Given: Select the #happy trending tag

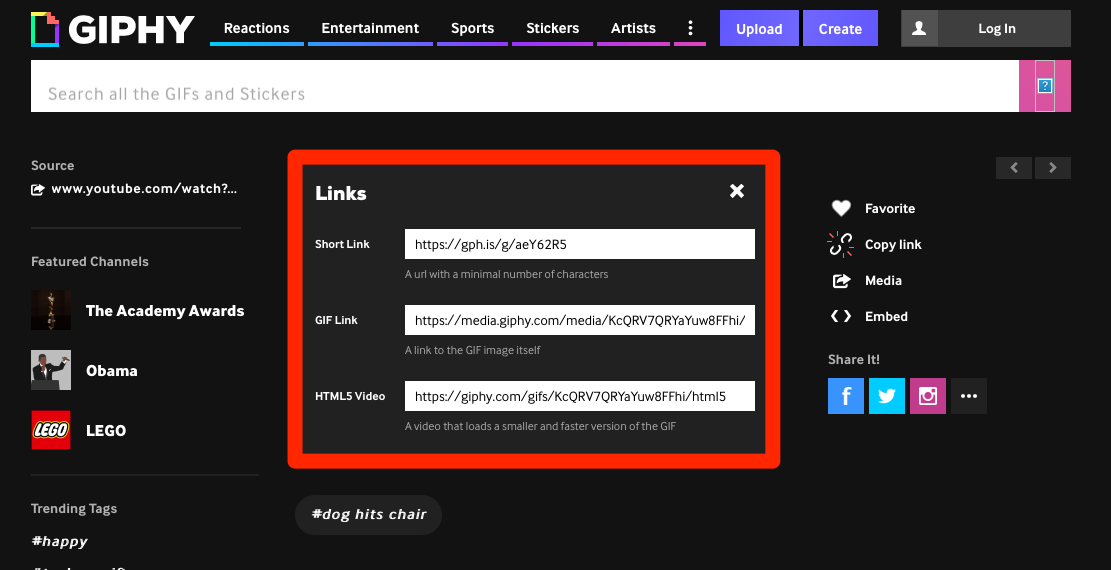Looking at the screenshot, I should (x=60, y=541).
